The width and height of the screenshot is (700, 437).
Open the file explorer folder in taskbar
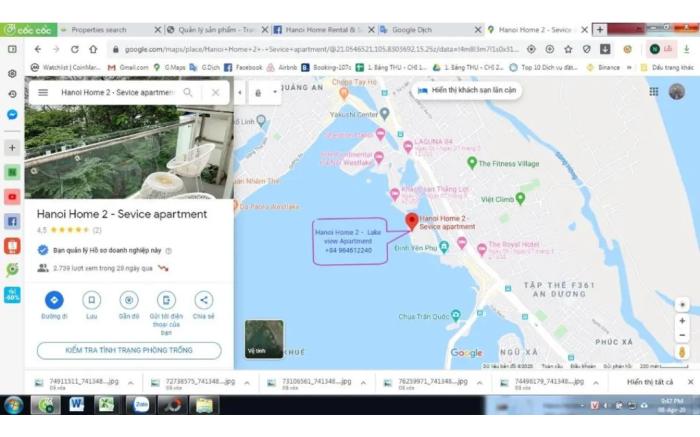(204, 405)
